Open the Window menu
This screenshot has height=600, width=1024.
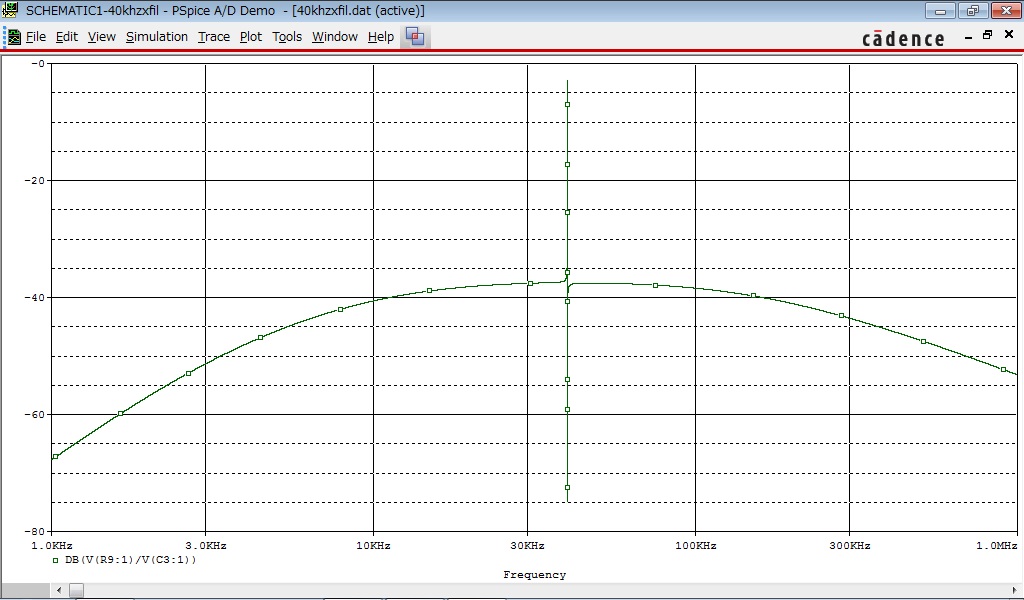click(334, 37)
